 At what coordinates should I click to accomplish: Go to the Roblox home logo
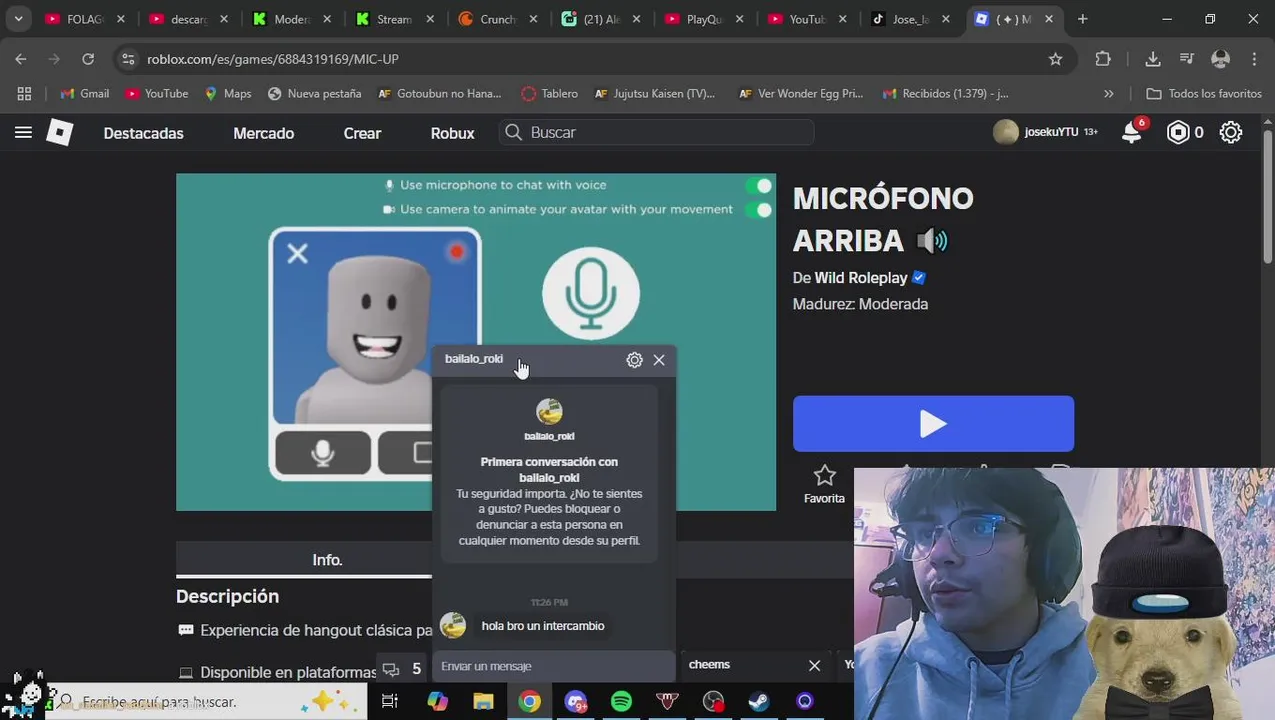coord(60,132)
